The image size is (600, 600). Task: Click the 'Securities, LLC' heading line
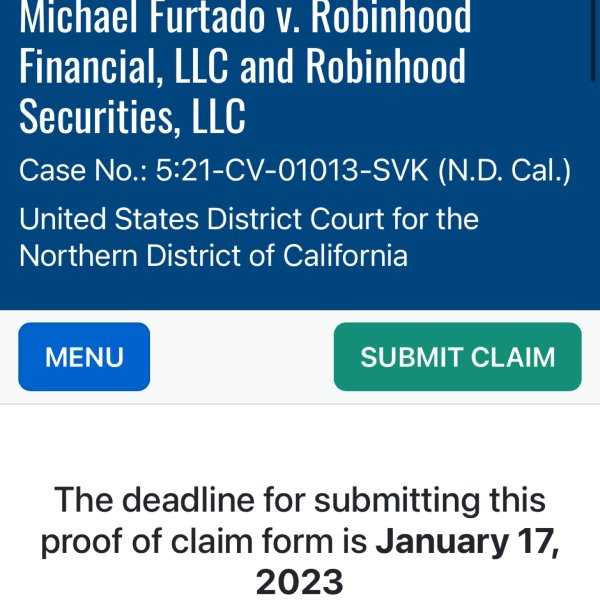coord(132,116)
